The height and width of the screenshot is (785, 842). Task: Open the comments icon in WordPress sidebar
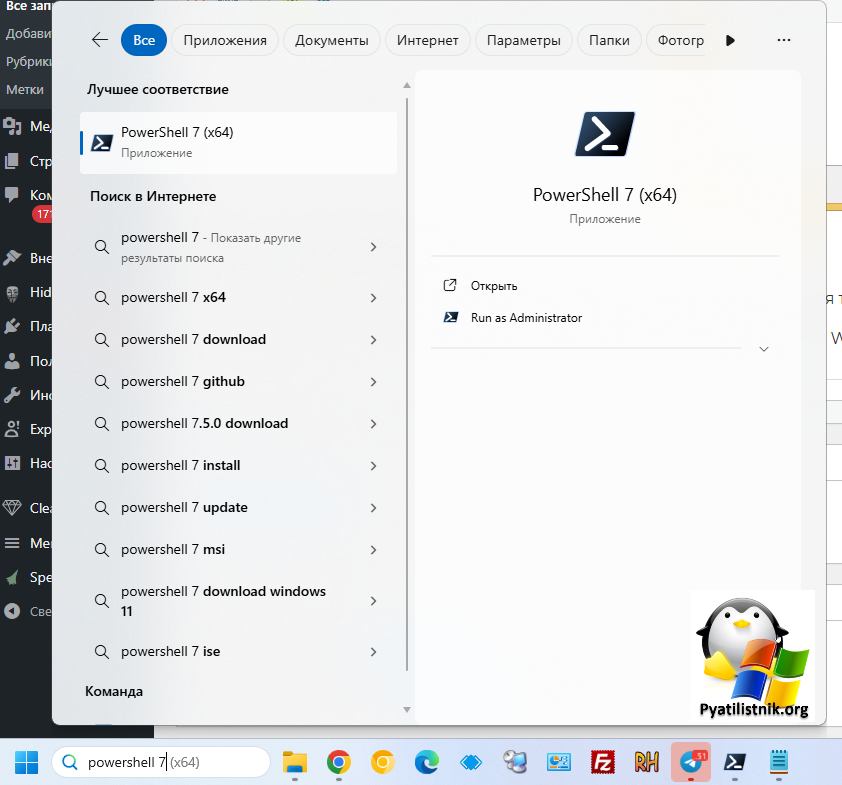[x=12, y=194]
